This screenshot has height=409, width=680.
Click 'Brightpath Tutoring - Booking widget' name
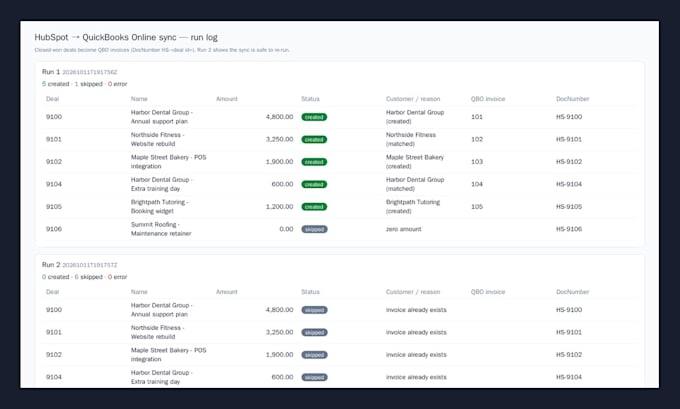[160, 207]
